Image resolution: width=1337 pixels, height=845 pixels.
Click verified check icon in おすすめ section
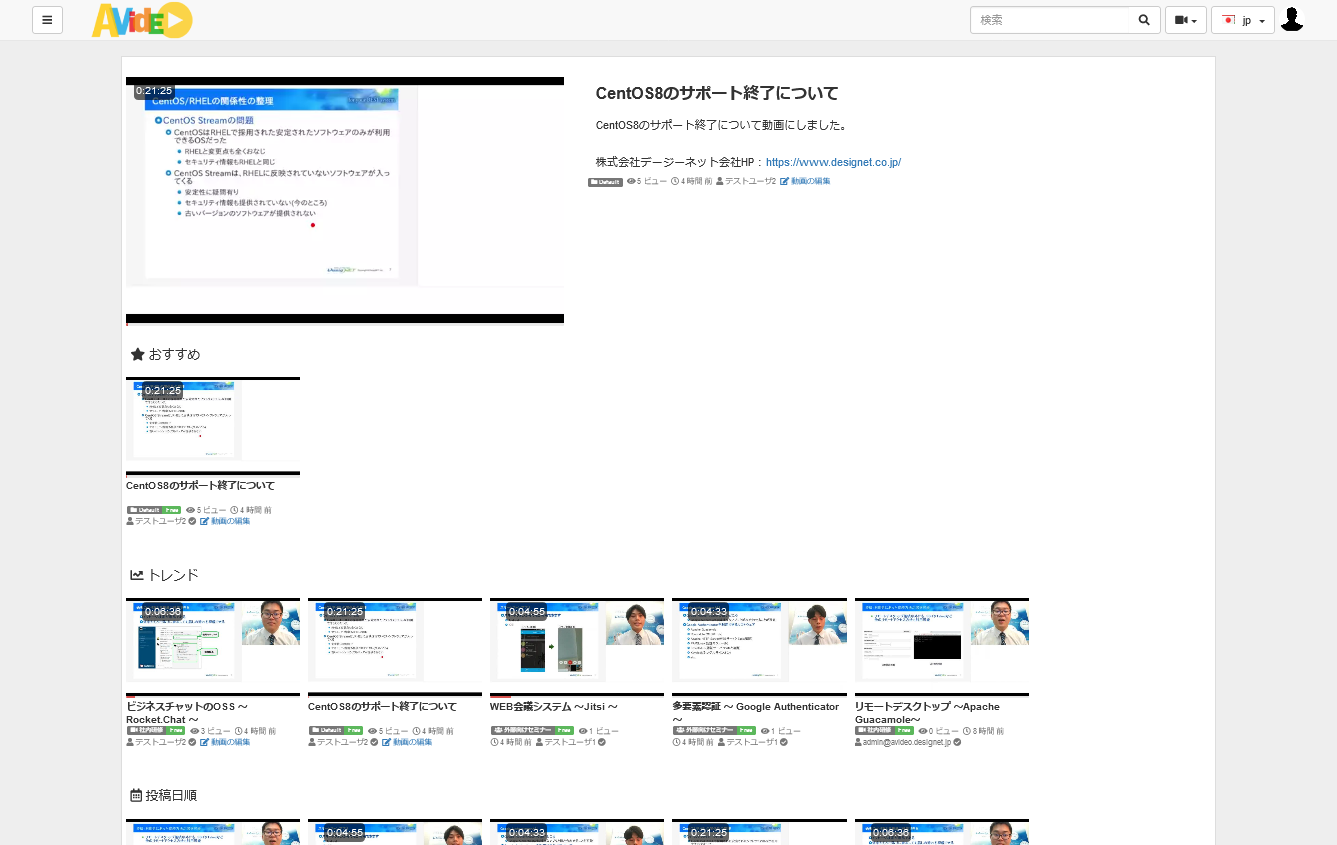(192, 521)
